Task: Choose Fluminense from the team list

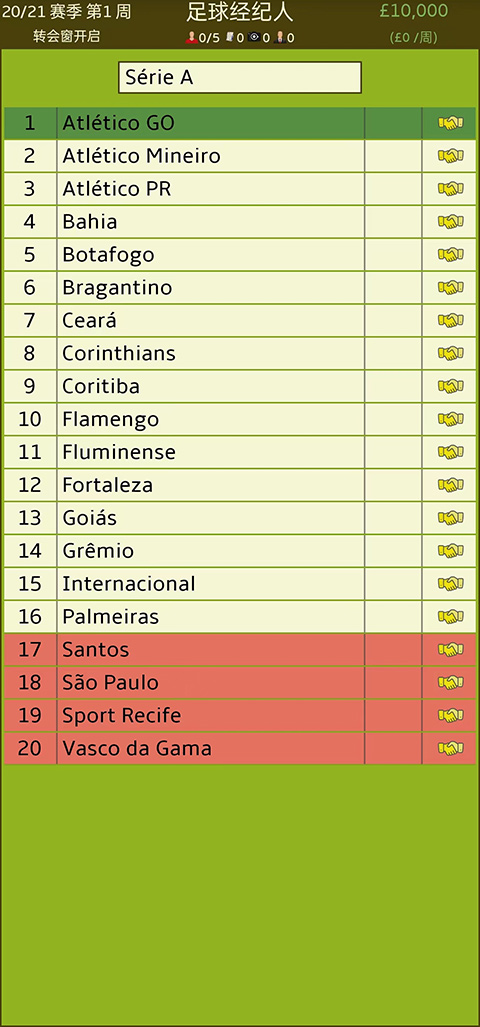Action: [240, 452]
